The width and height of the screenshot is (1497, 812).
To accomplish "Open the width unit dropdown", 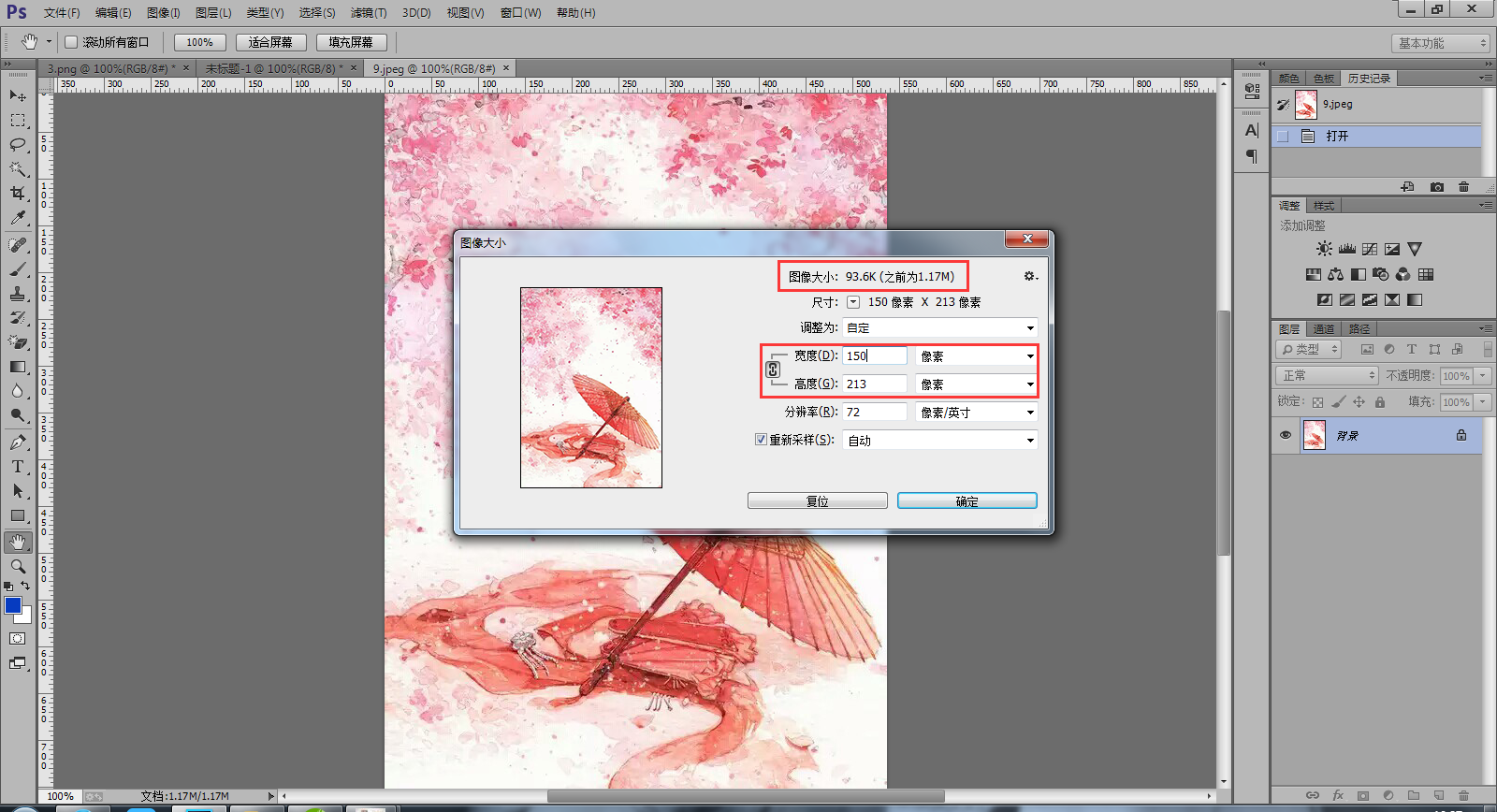I will coord(977,355).
